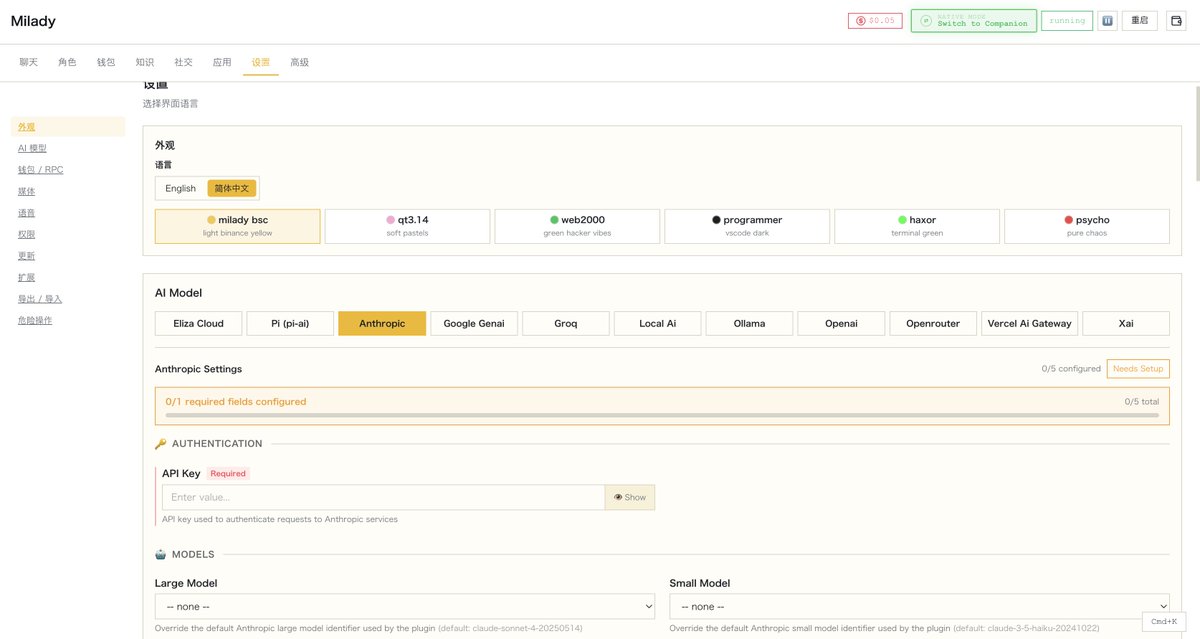The image size is (1200, 639).
Task: Click the running status badge
Action: click(1067, 20)
